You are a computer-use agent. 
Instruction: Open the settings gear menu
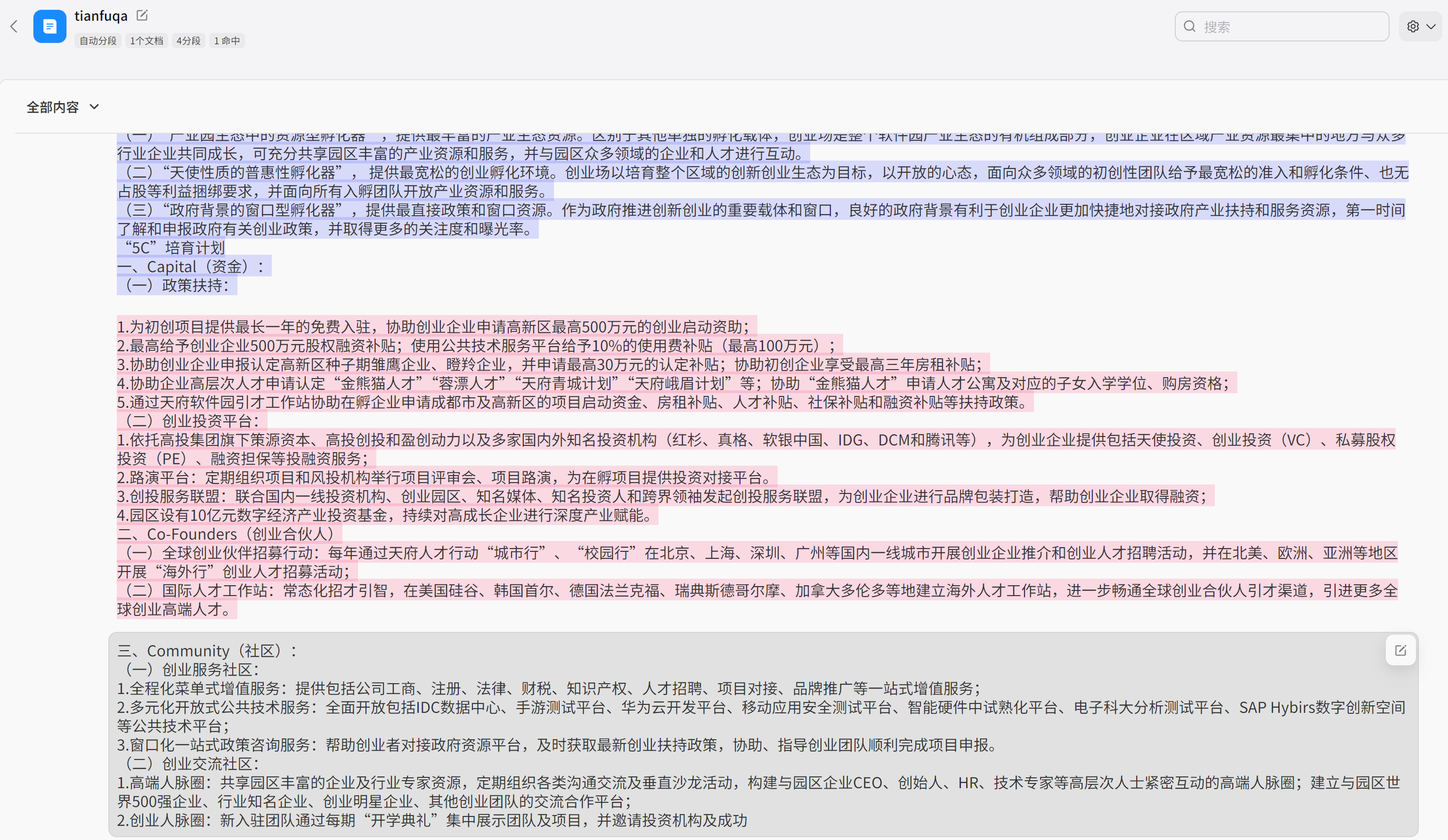[x=1419, y=26]
